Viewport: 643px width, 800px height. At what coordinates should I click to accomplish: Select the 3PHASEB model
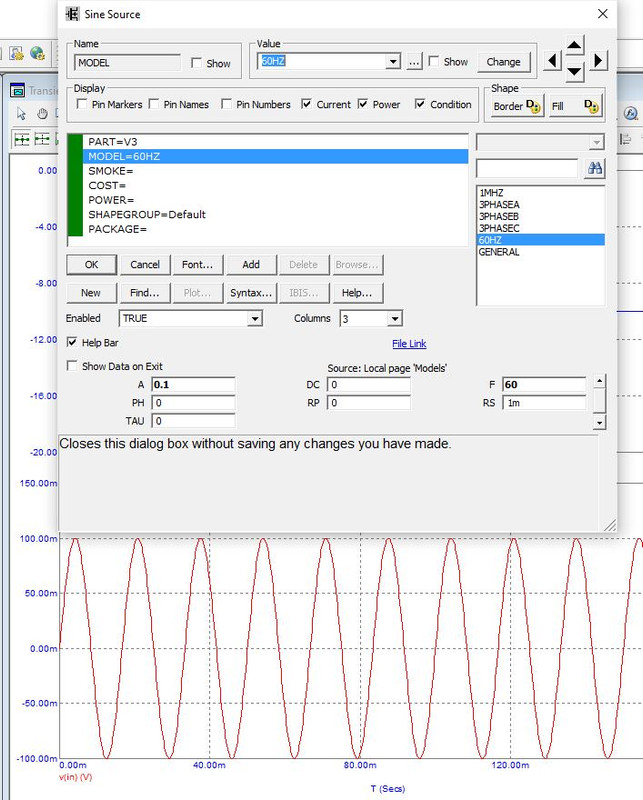540,216
